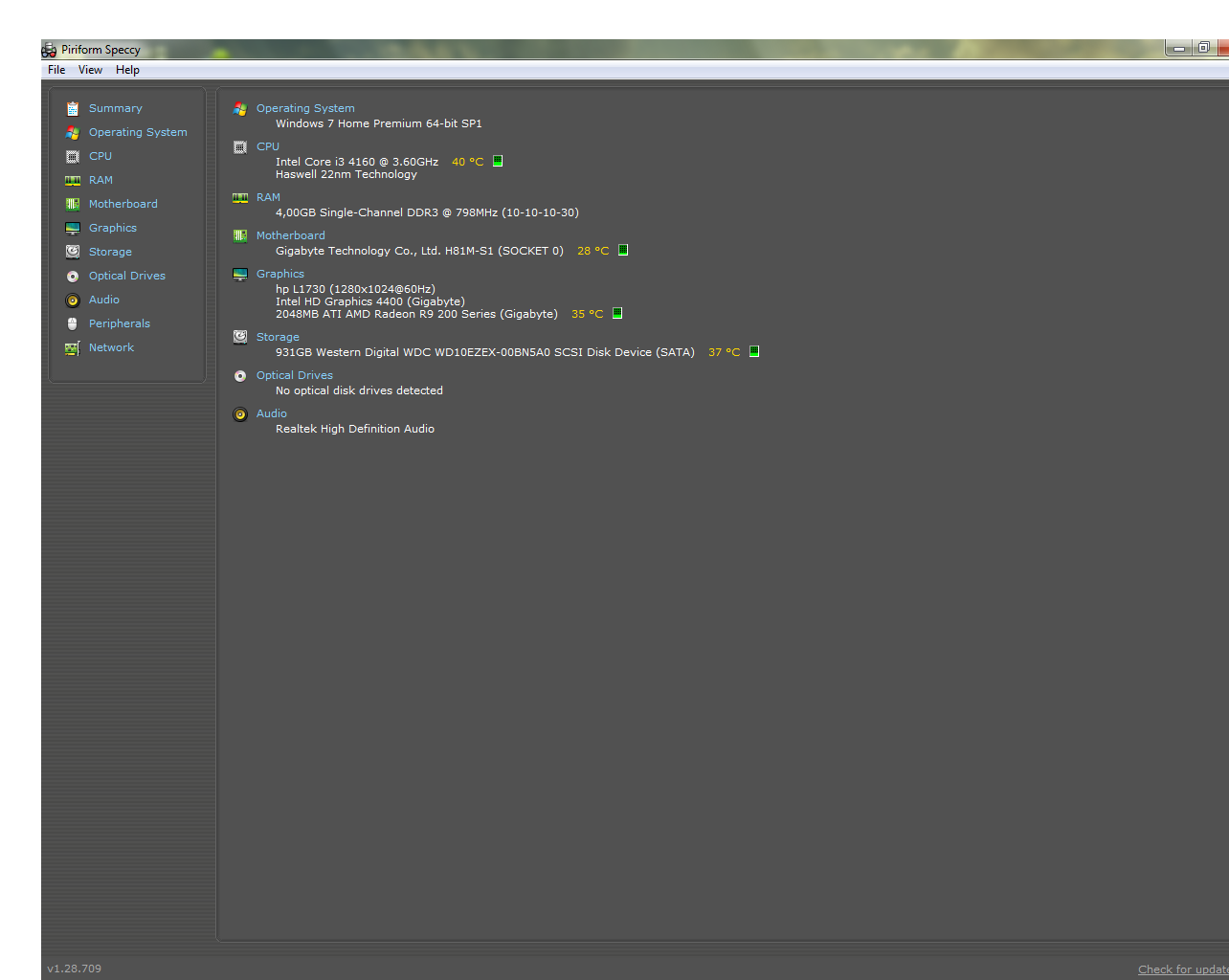Screen dimensions: 1229x980
Task: Open the File menu
Action: 56,70
